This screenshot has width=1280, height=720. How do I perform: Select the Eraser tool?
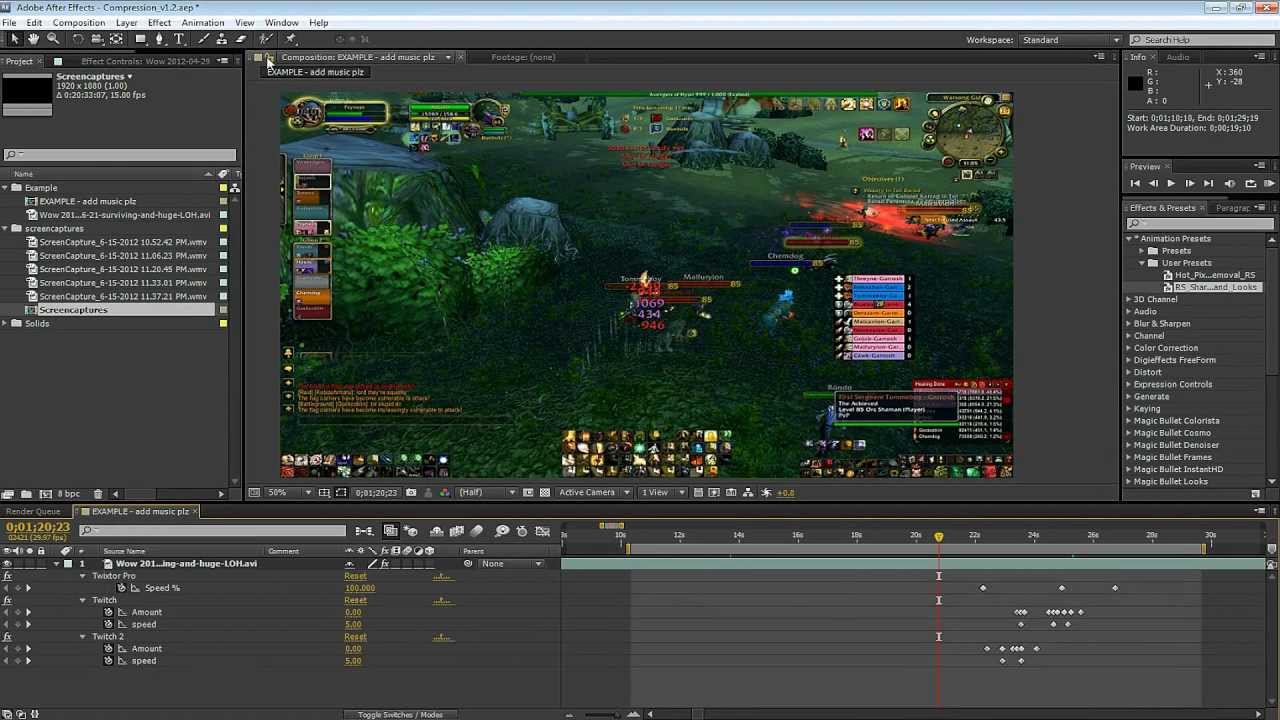point(241,39)
